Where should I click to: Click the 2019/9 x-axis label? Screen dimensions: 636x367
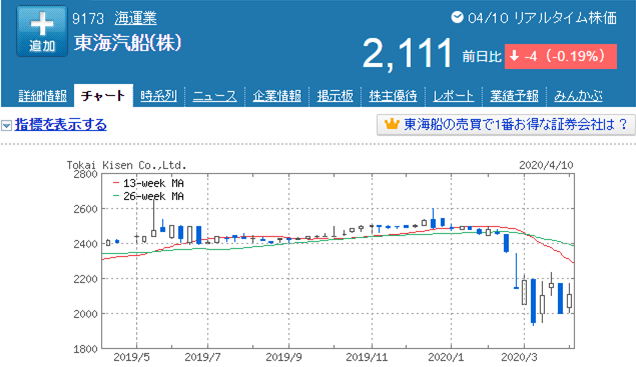pos(284,357)
